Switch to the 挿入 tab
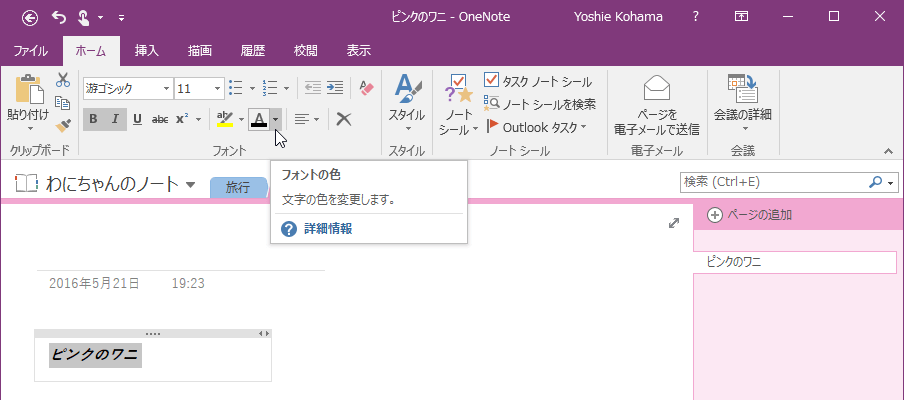The image size is (904, 400). click(x=146, y=51)
